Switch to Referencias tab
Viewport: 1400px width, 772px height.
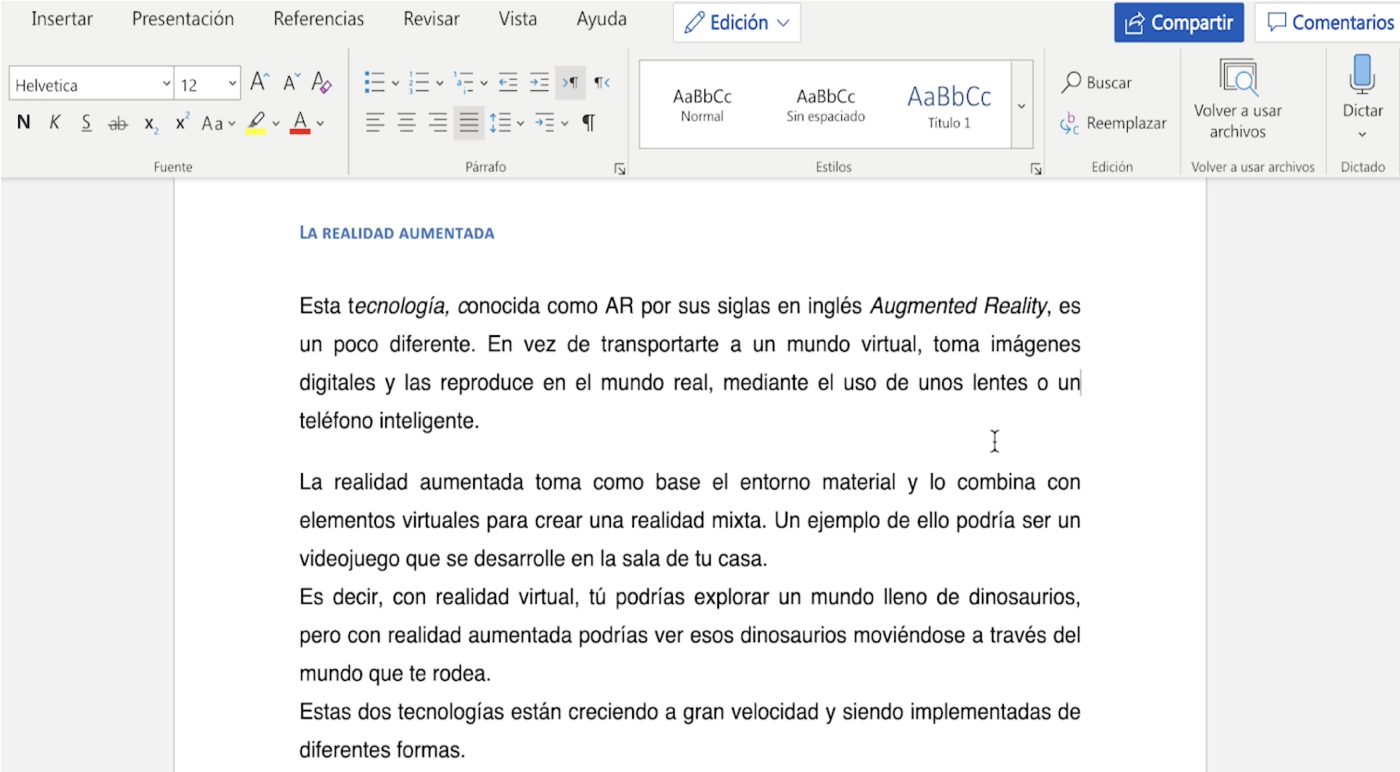coord(319,19)
